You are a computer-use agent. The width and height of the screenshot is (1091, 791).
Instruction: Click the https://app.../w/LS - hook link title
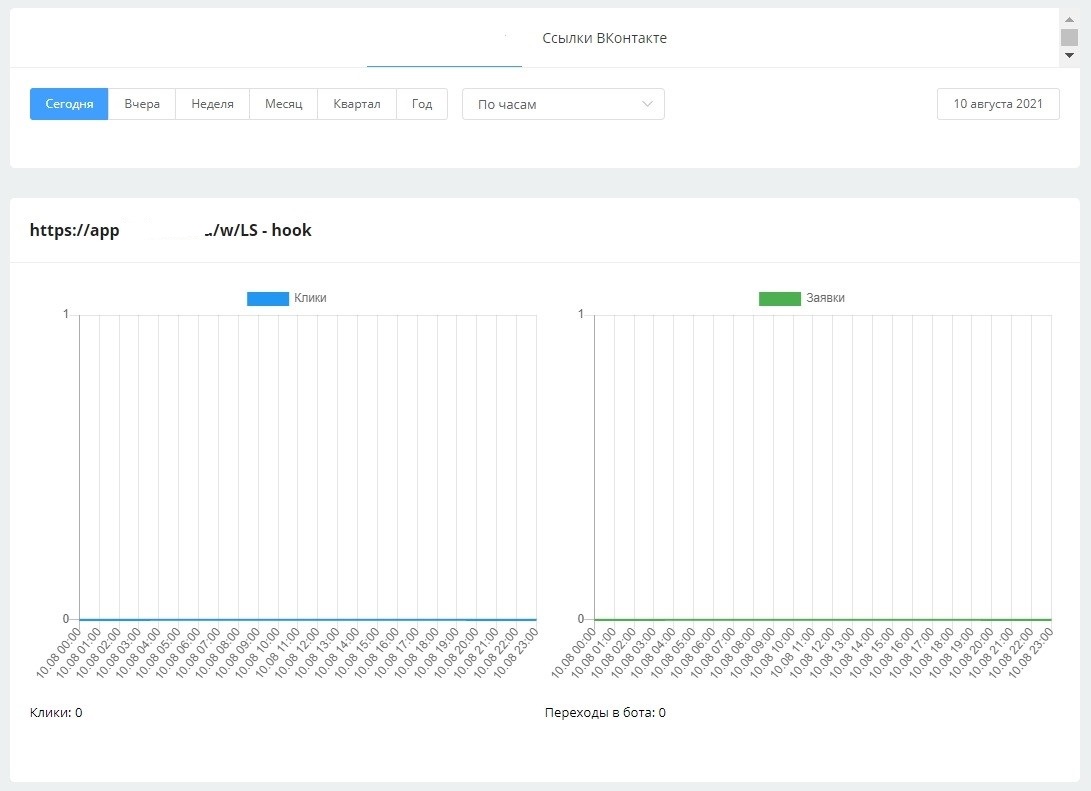tap(171, 230)
